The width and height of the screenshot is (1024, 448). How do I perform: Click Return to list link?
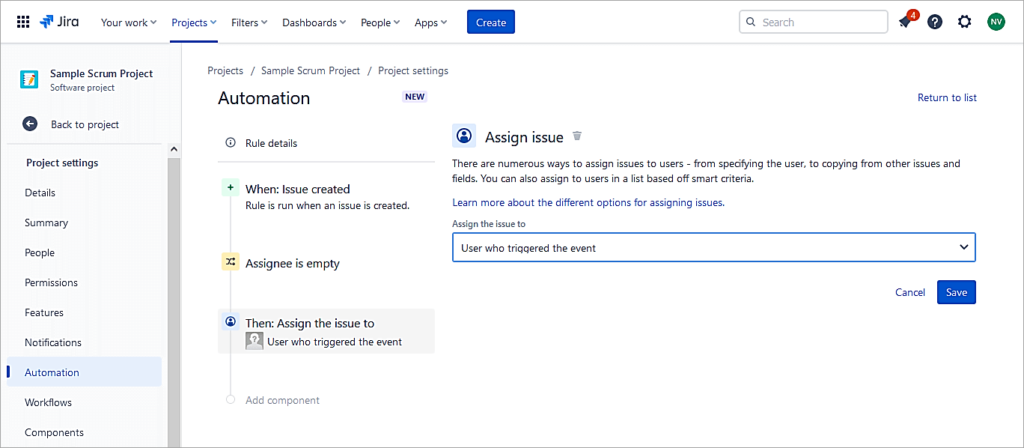pyautogui.click(x=947, y=97)
